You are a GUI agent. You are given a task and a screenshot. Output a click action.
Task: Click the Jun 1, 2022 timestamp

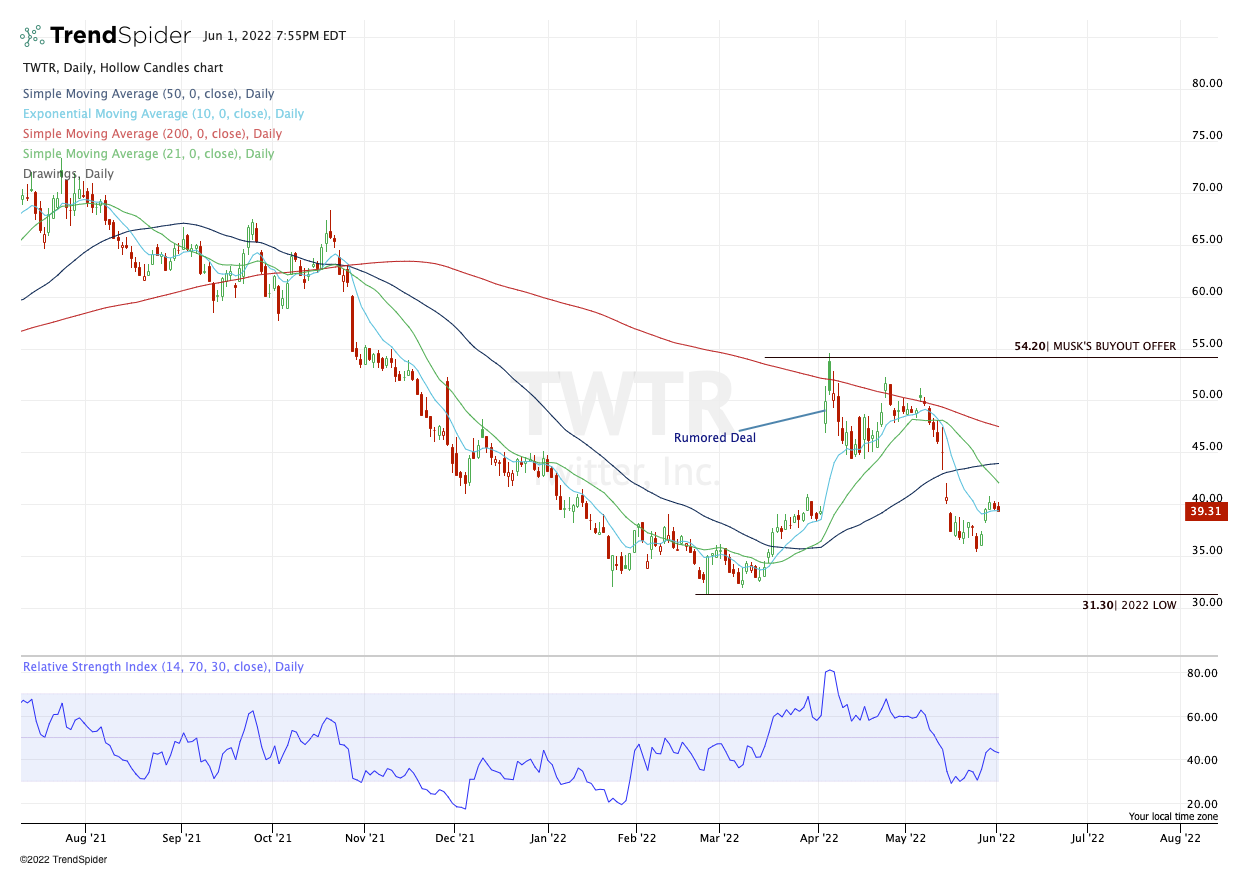(274, 36)
